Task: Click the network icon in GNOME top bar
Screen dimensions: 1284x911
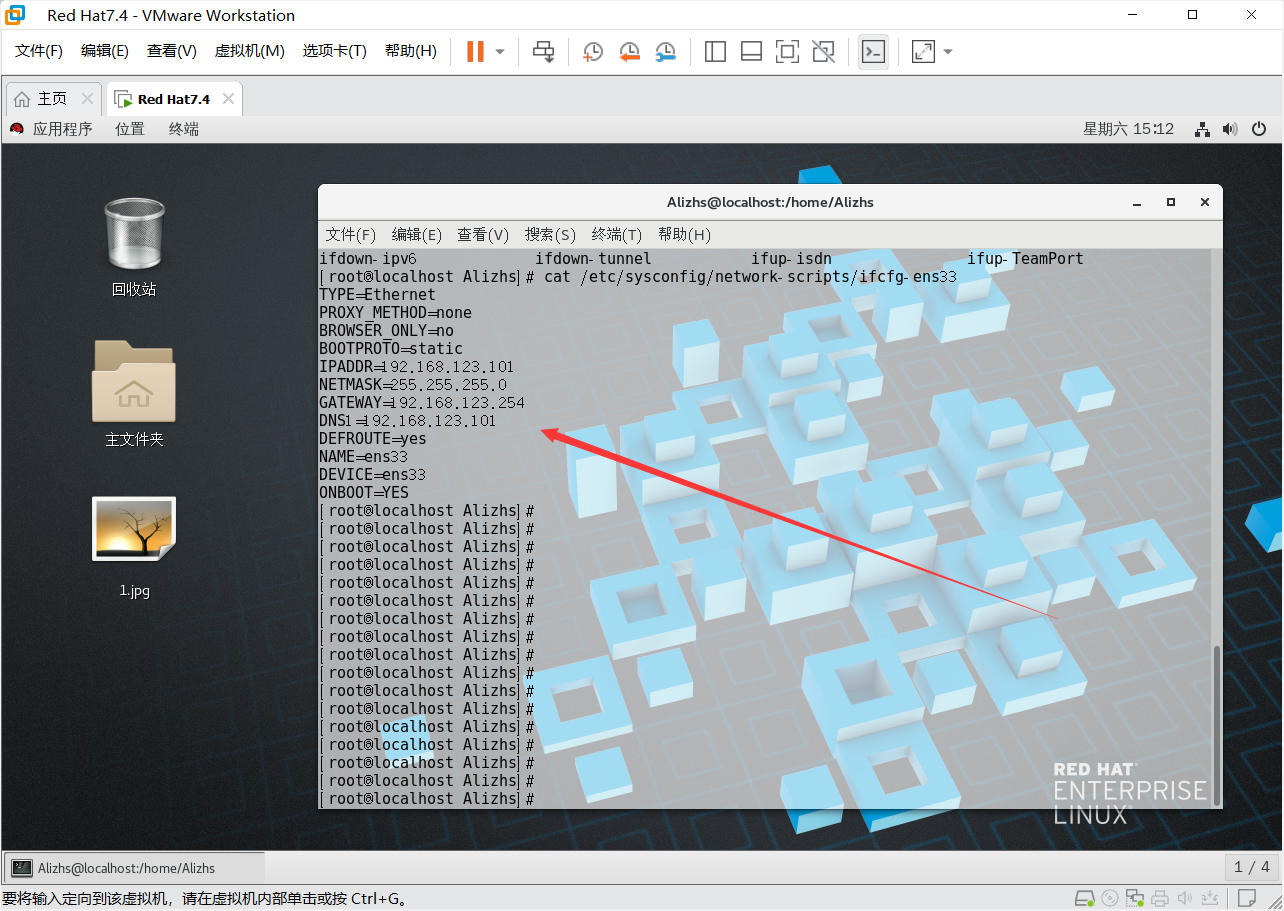Action: pos(1203,129)
